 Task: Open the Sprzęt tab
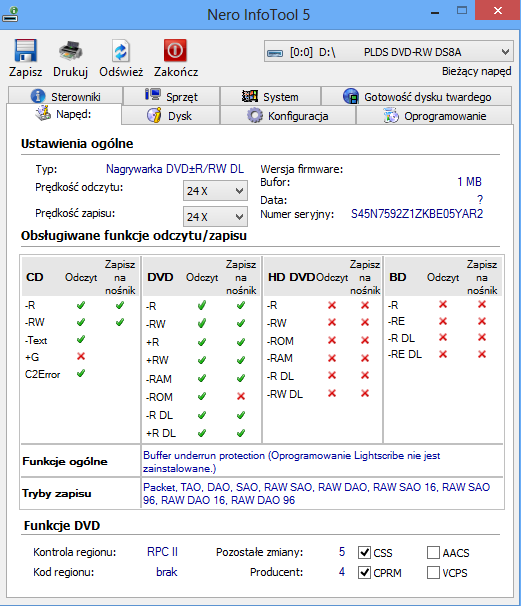171,96
